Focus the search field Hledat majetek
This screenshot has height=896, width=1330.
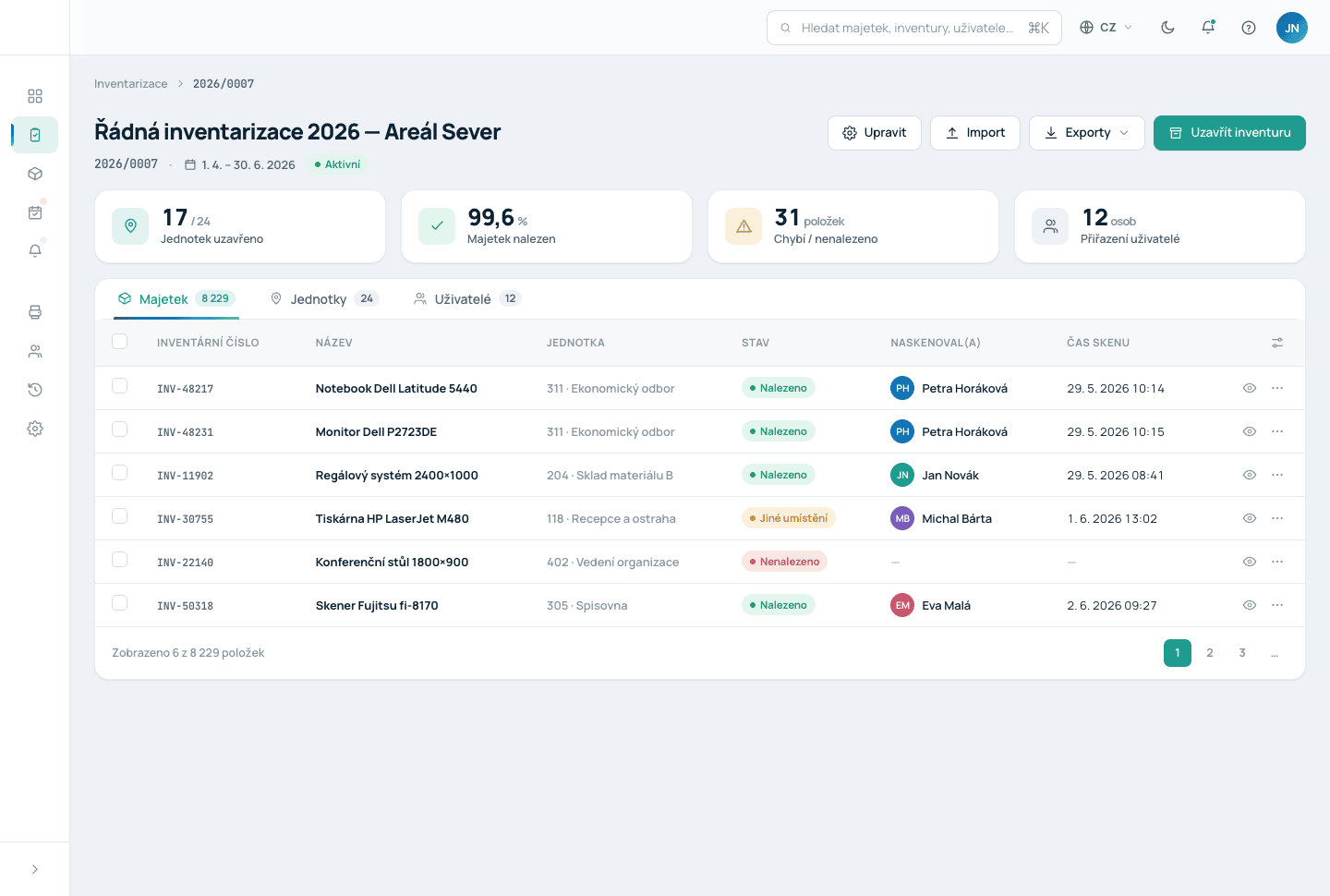tap(914, 28)
